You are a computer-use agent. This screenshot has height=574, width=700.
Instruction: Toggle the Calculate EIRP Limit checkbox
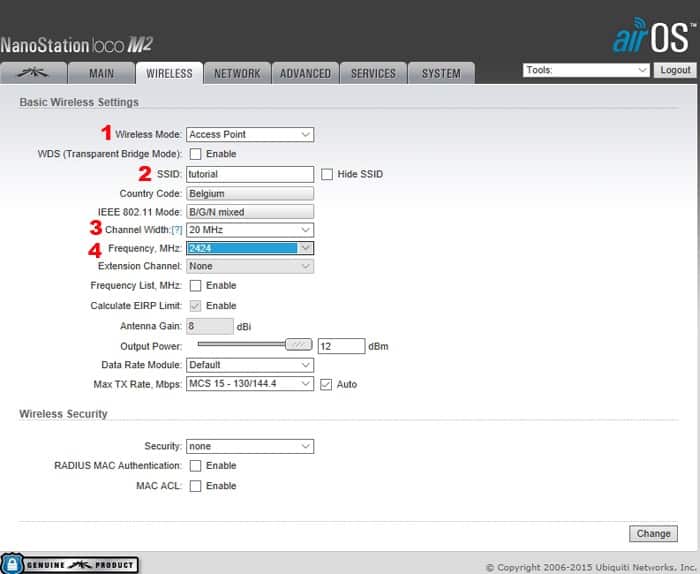[195, 306]
